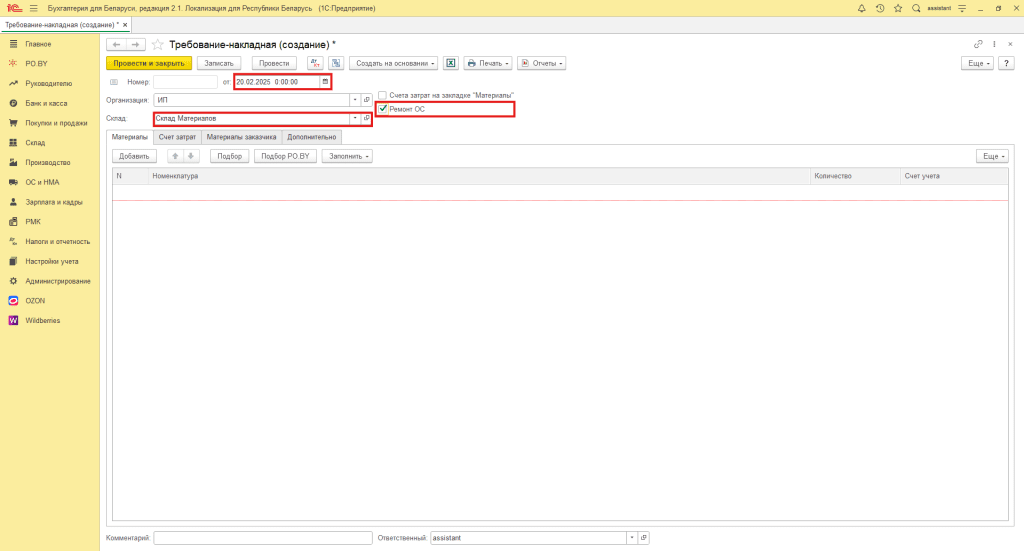Click the 1C logo icon
This screenshot has height=551, width=1024.
(14, 8)
